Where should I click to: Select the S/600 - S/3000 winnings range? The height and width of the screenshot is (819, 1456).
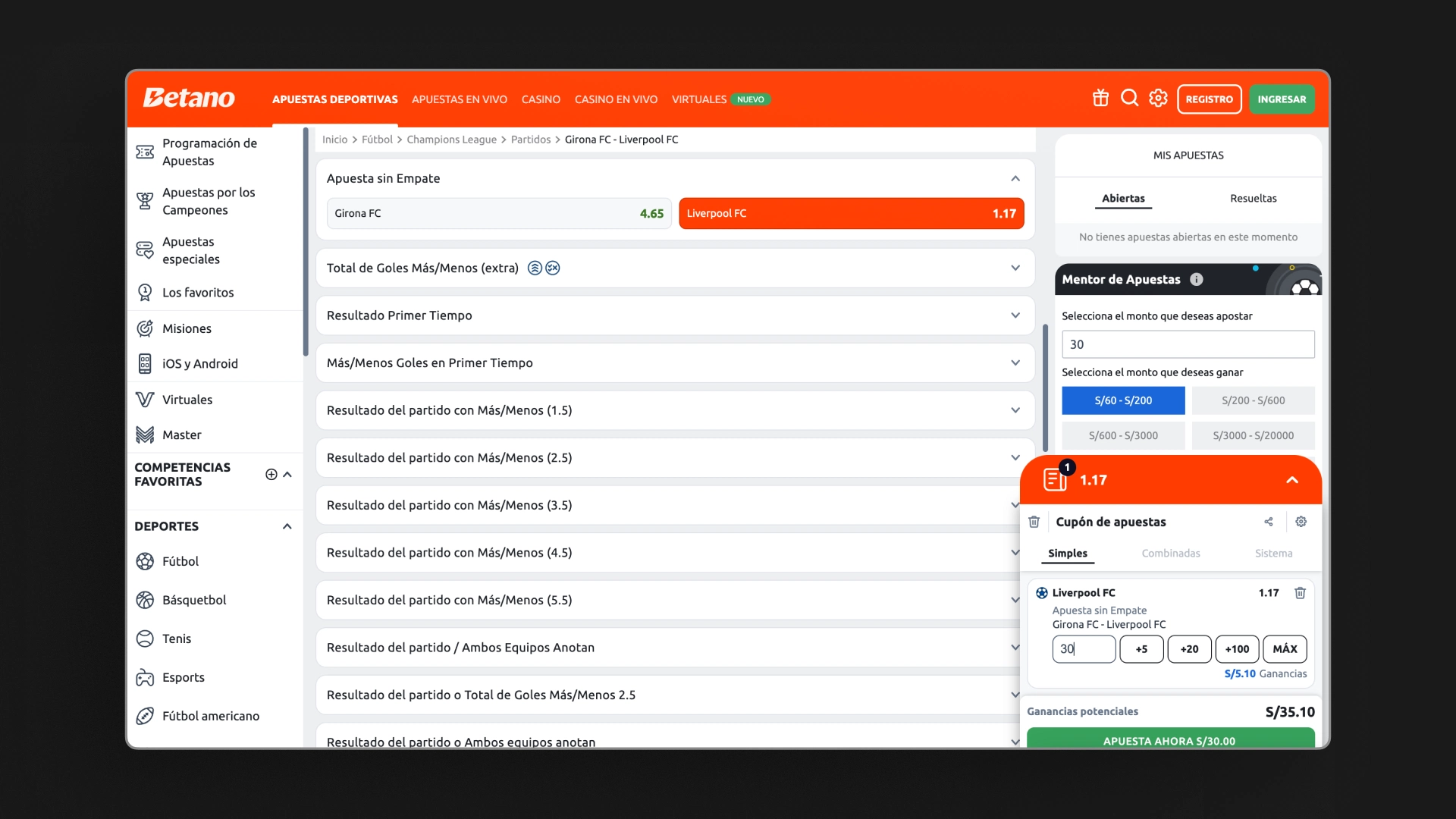point(1123,435)
